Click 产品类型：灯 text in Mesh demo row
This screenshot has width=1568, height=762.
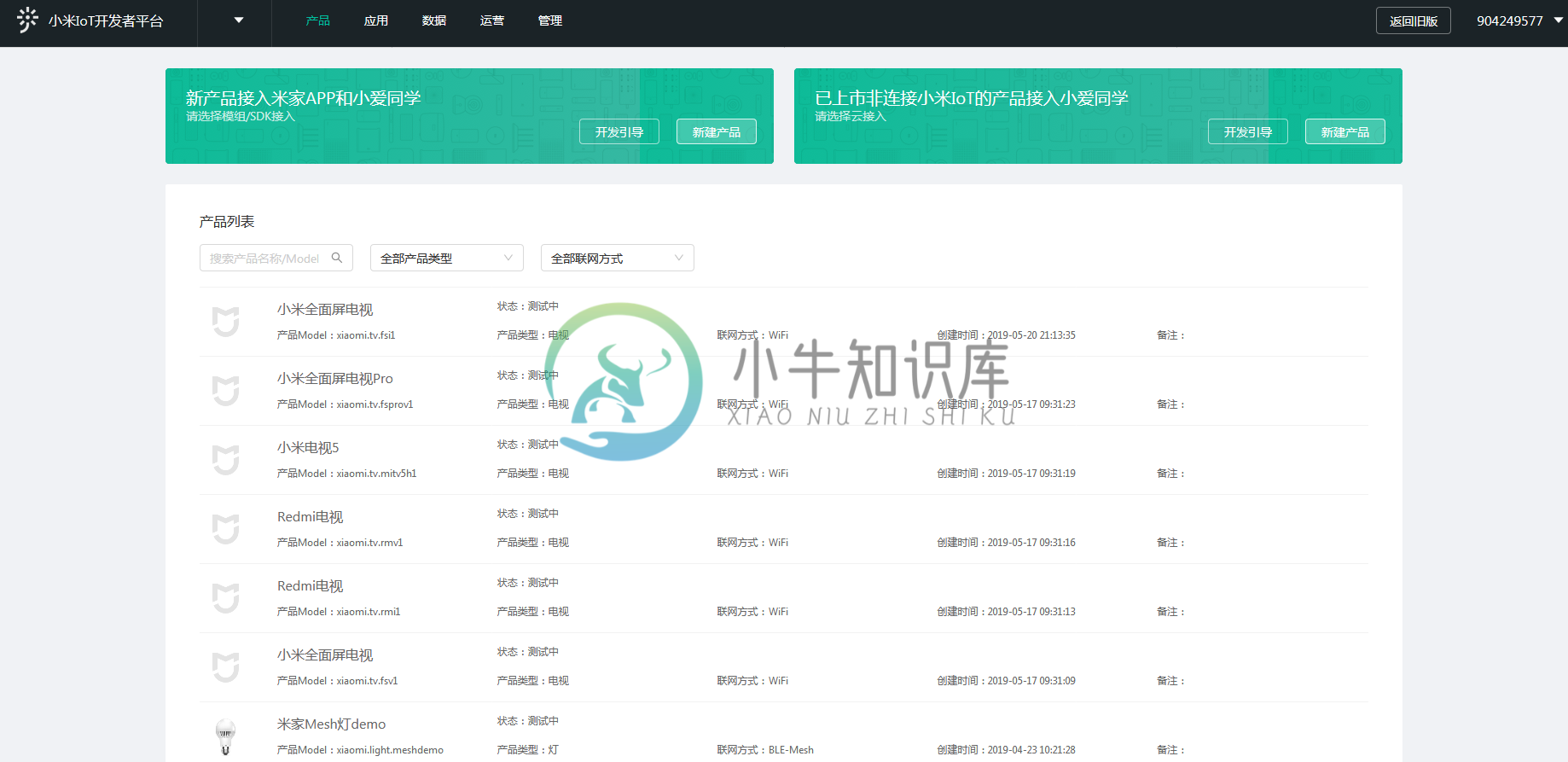(528, 750)
